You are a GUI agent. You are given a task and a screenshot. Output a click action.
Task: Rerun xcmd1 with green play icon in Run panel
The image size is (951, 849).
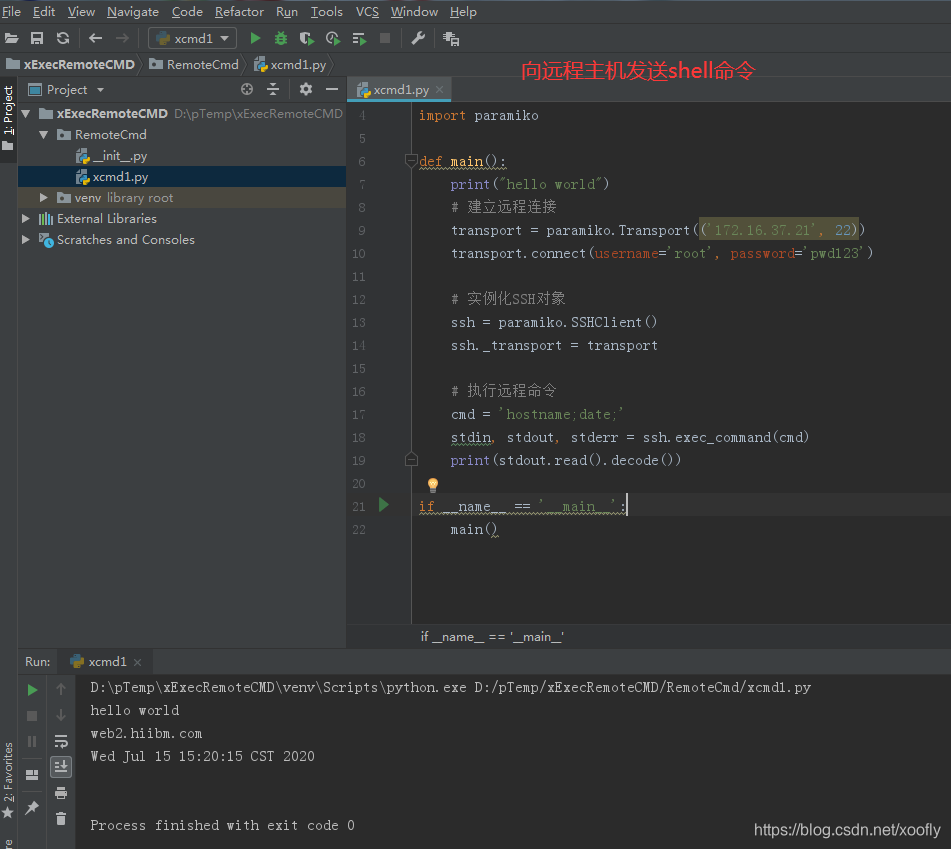[x=31, y=689]
